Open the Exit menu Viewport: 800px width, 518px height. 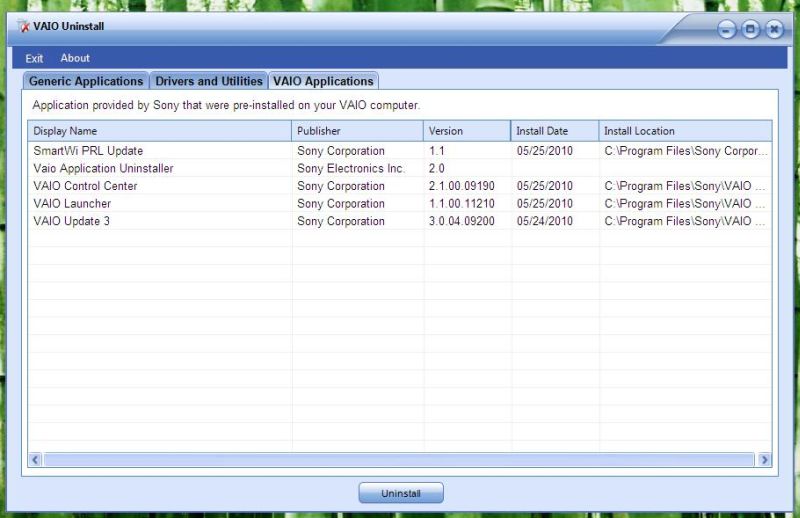[34, 59]
